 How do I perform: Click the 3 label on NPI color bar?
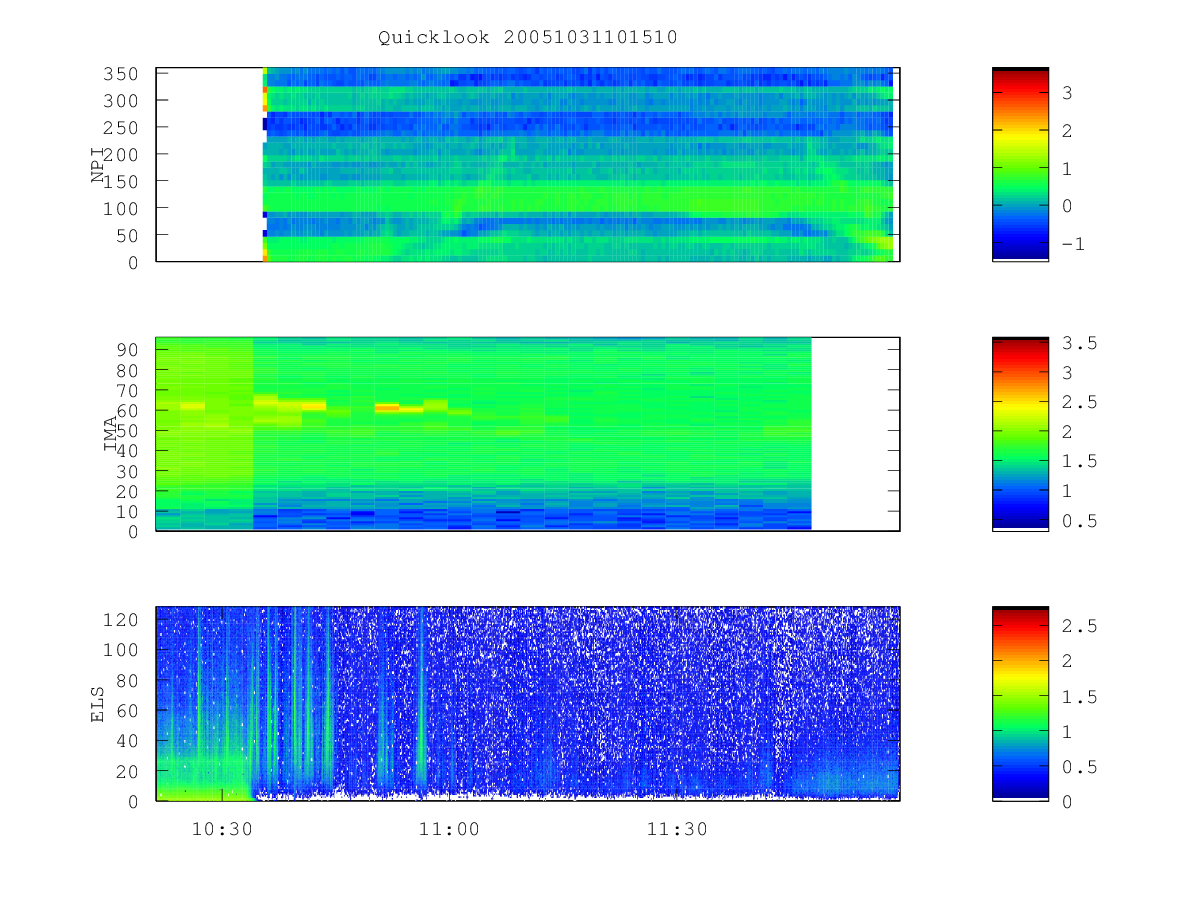[x=1068, y=93]
